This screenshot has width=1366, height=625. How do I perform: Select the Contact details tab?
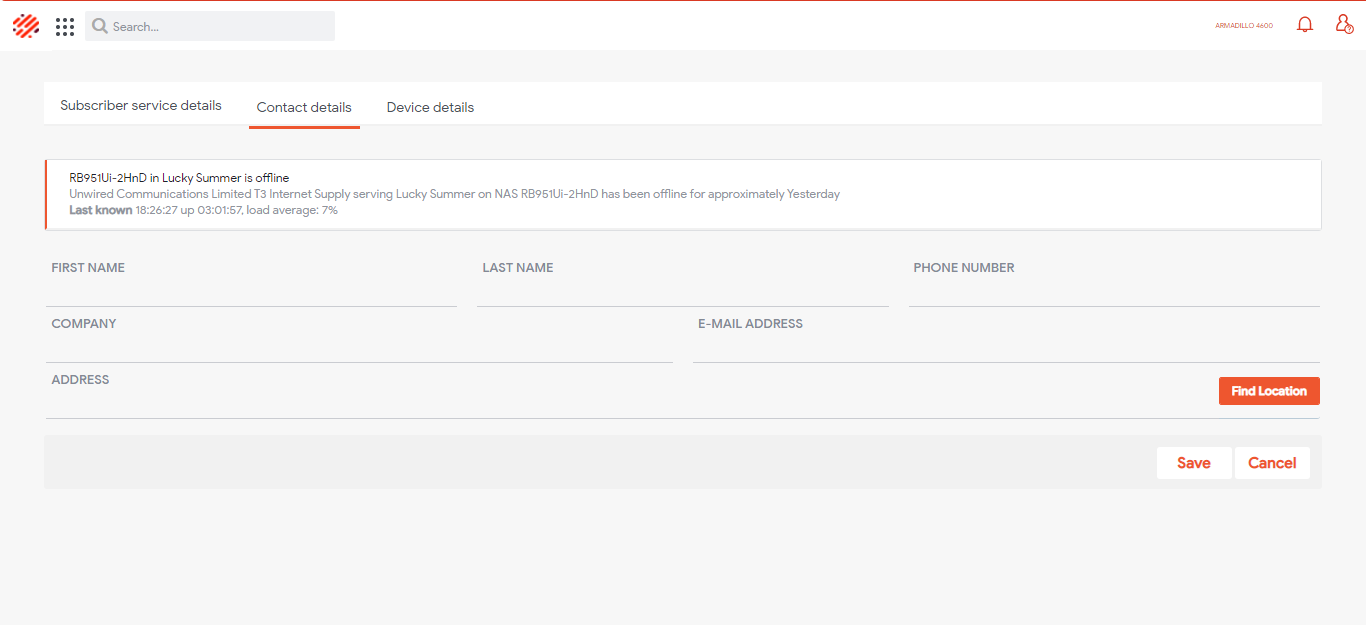(304, 107)
